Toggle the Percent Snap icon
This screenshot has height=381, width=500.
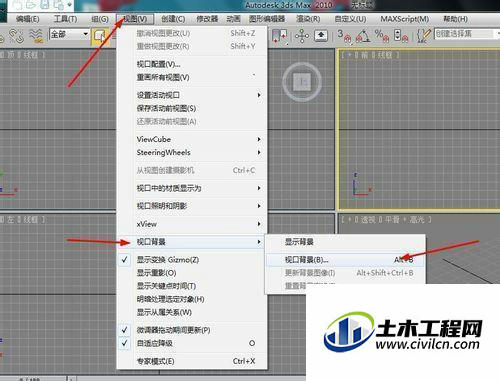tap(382, 35)
